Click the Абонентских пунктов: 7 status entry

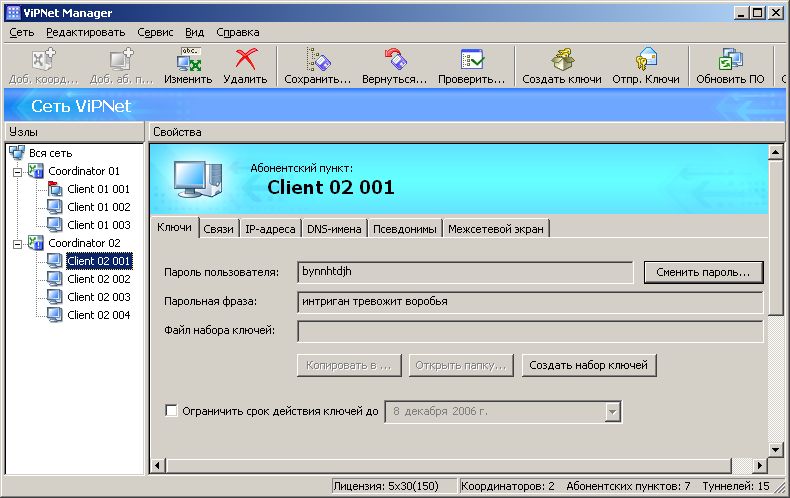tap(628, 486)
